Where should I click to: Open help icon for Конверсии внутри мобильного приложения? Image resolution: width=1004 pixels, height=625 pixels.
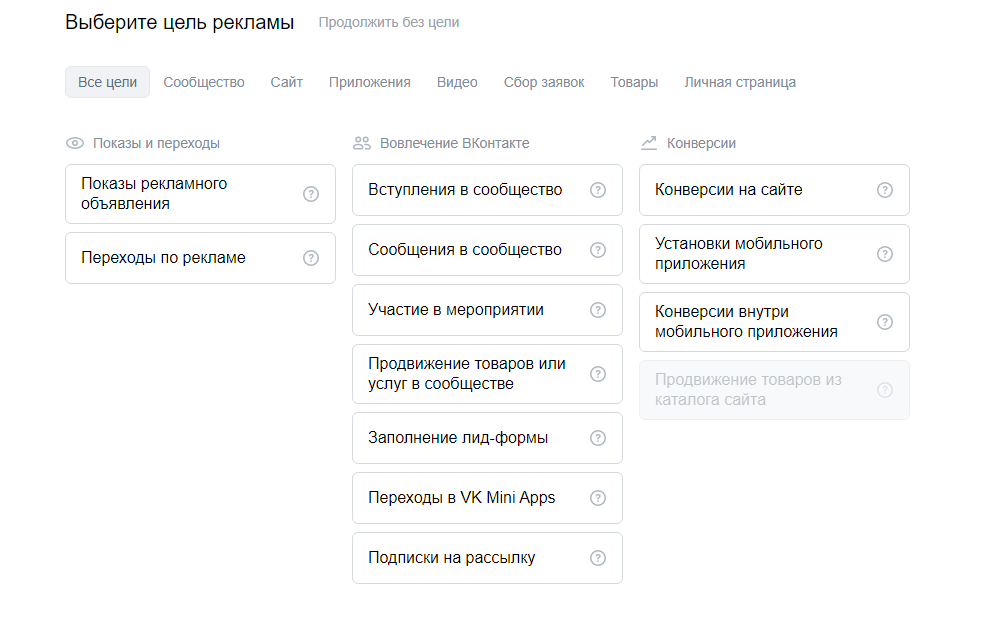point(884,322)
